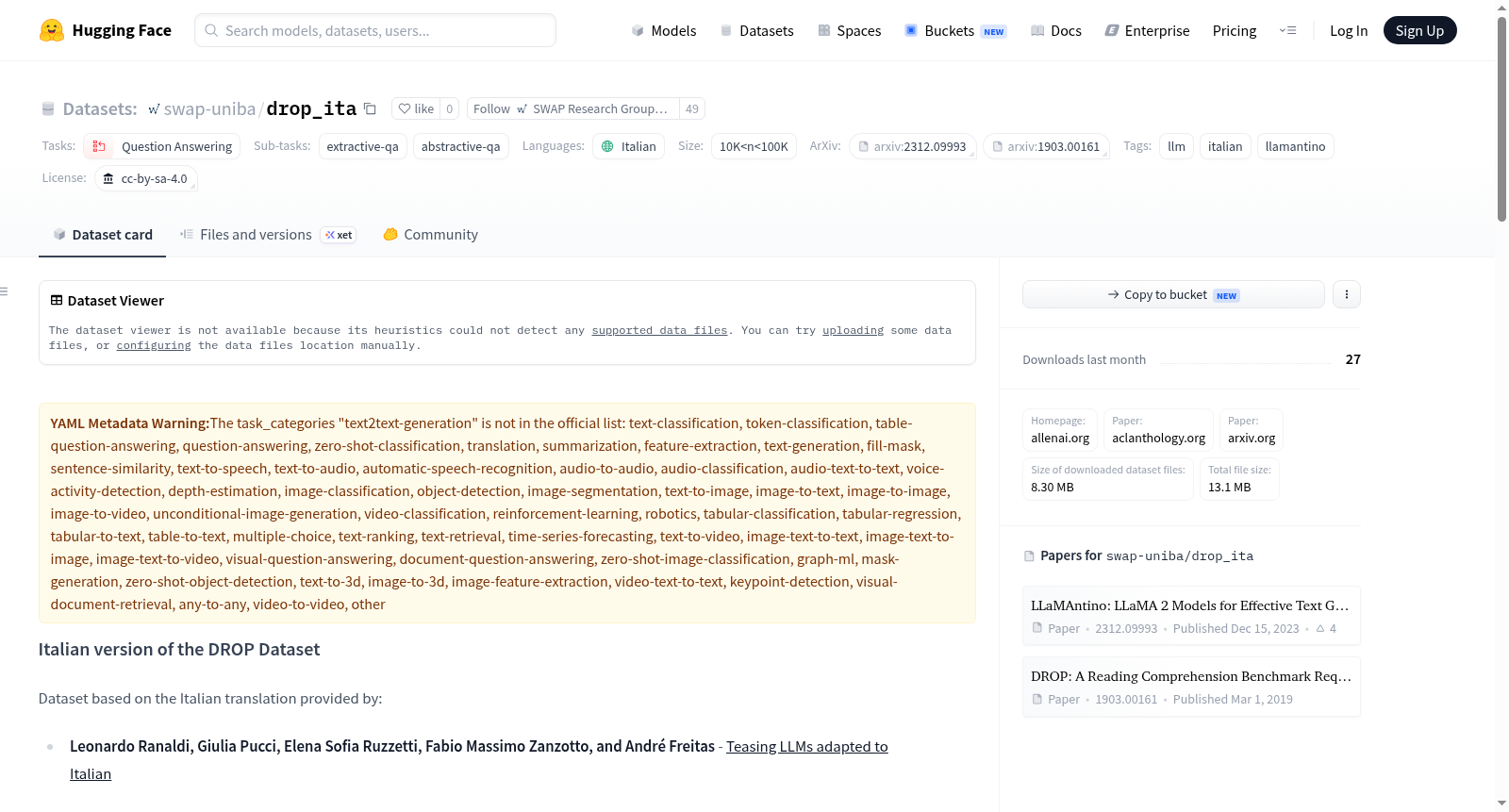Select the abstractive-qa sub-task tag
Screen dimensions: 1509x812
(x=461, y=146)
